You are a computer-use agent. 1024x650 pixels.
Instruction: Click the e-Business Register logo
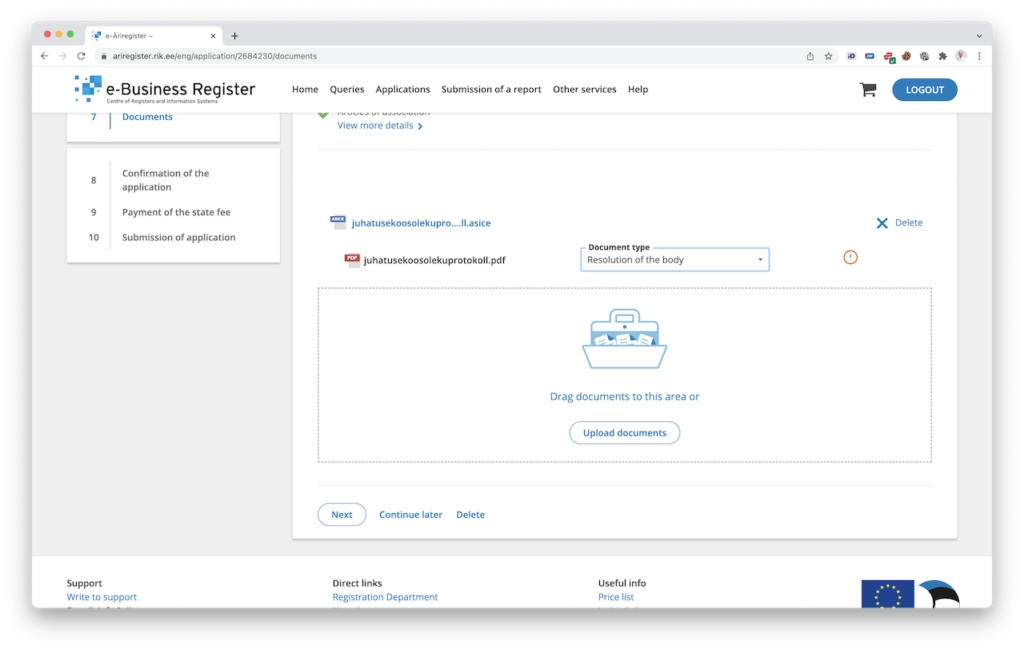pyautogui.click(x=165, y=90)
